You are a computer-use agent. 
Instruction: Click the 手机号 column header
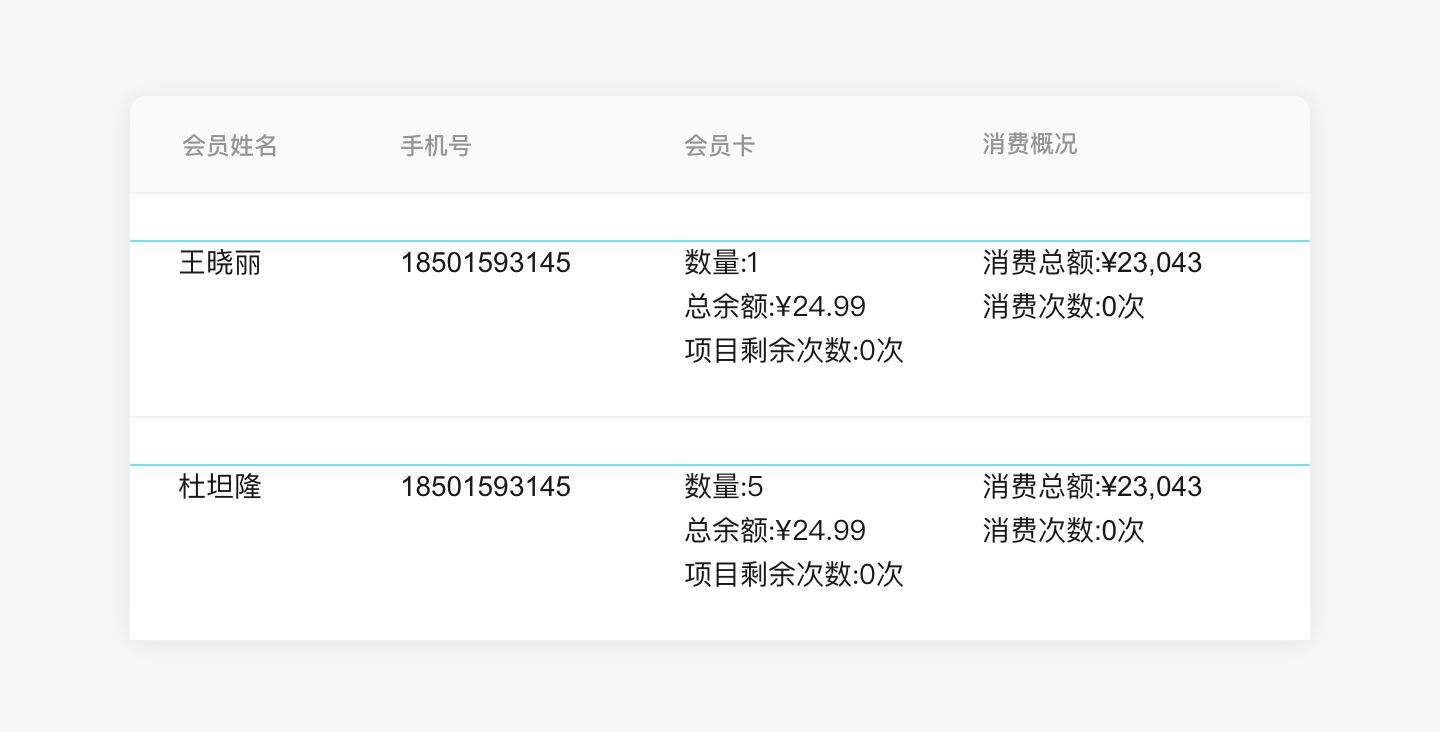(436, 146)
